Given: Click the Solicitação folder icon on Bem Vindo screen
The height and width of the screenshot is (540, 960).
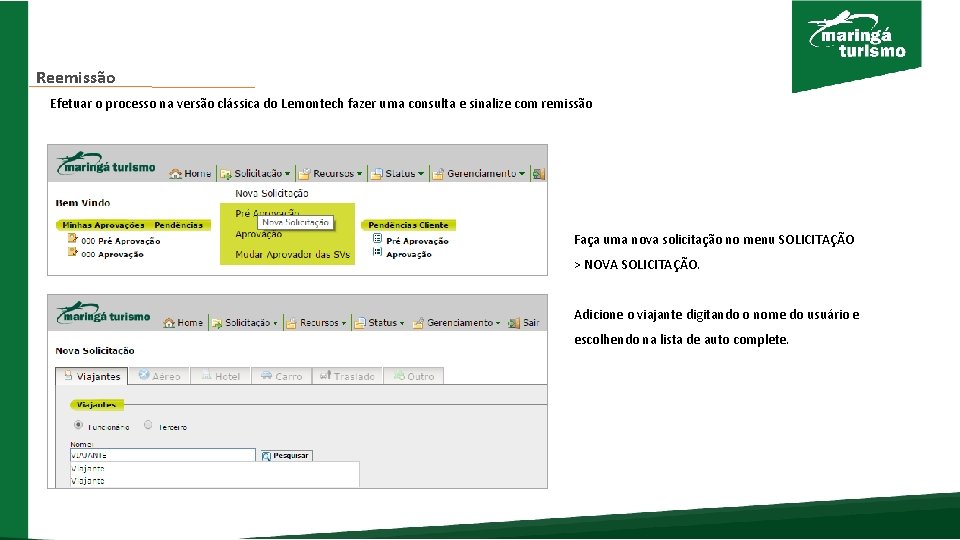Looking at the screenshot, I should click(x=226, y=174).
